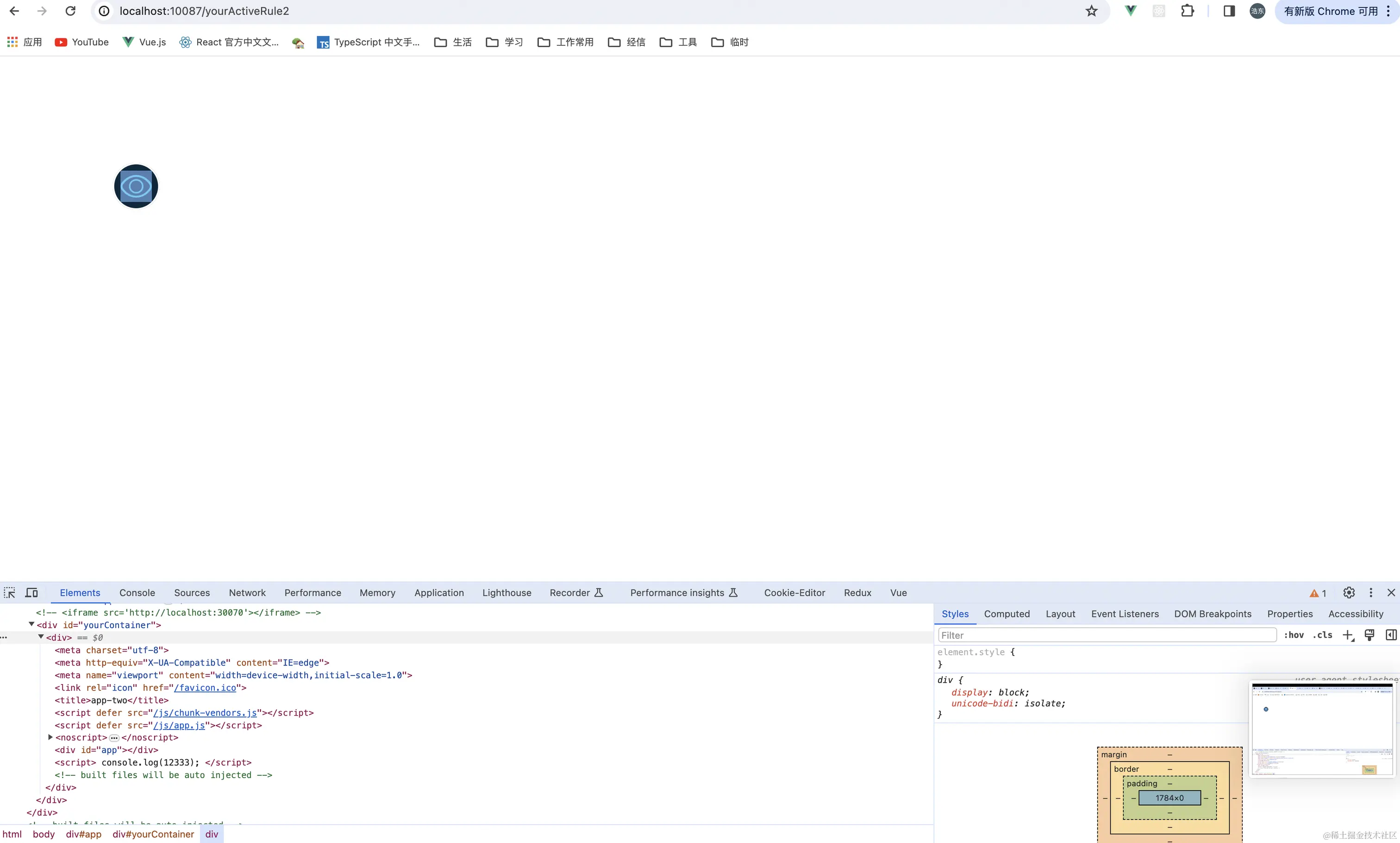Open the extensions puzzle icon
The width and height of the screenshot is (1400, 843).
1187,11
